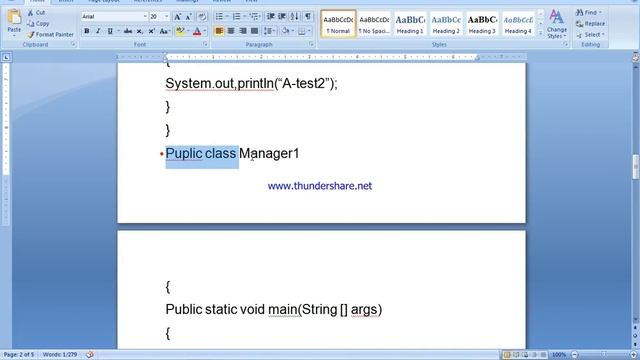Viewport: 640px width, 360px height.
Task: Apply a bulleted list
Action: pyautogui.click(x=219, y=16)
